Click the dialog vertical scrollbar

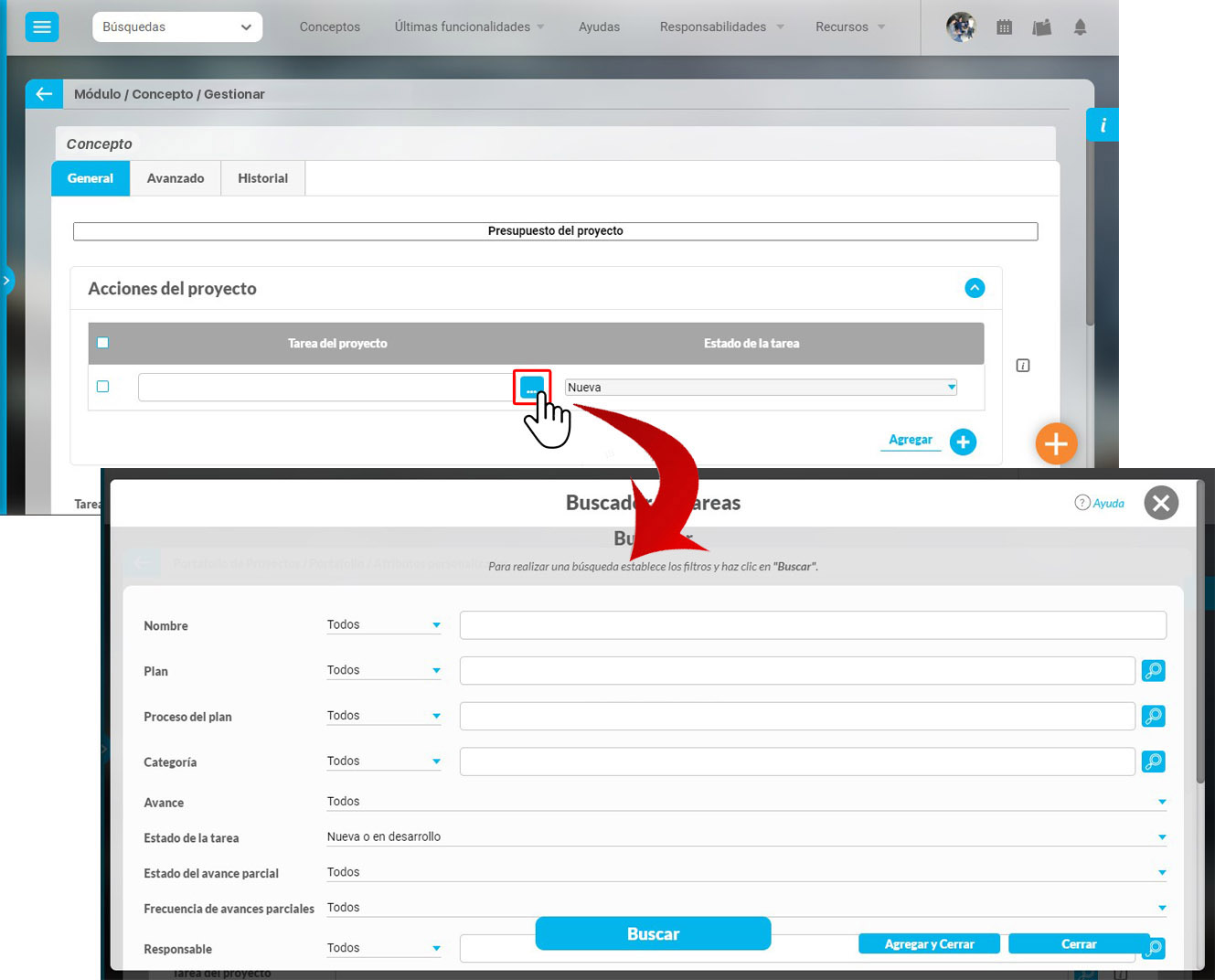pyautogui.click(x=1199, y=631)
